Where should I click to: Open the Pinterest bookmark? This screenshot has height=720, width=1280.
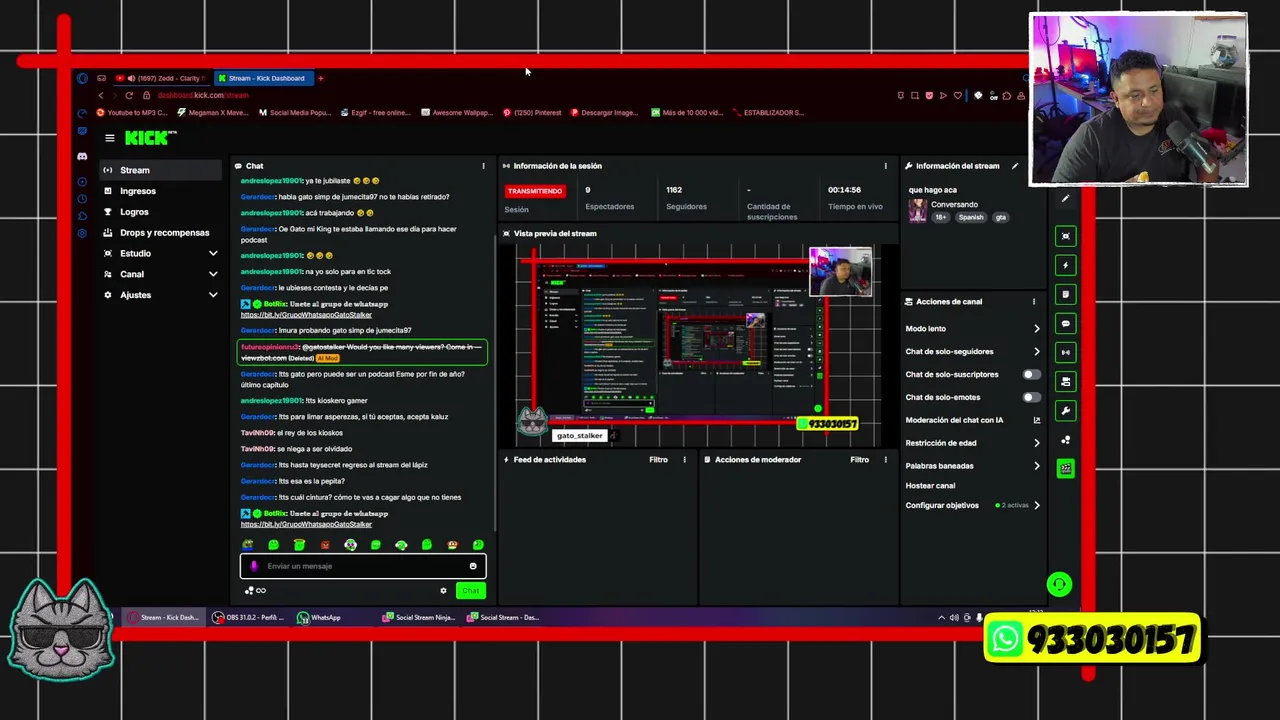532,113
